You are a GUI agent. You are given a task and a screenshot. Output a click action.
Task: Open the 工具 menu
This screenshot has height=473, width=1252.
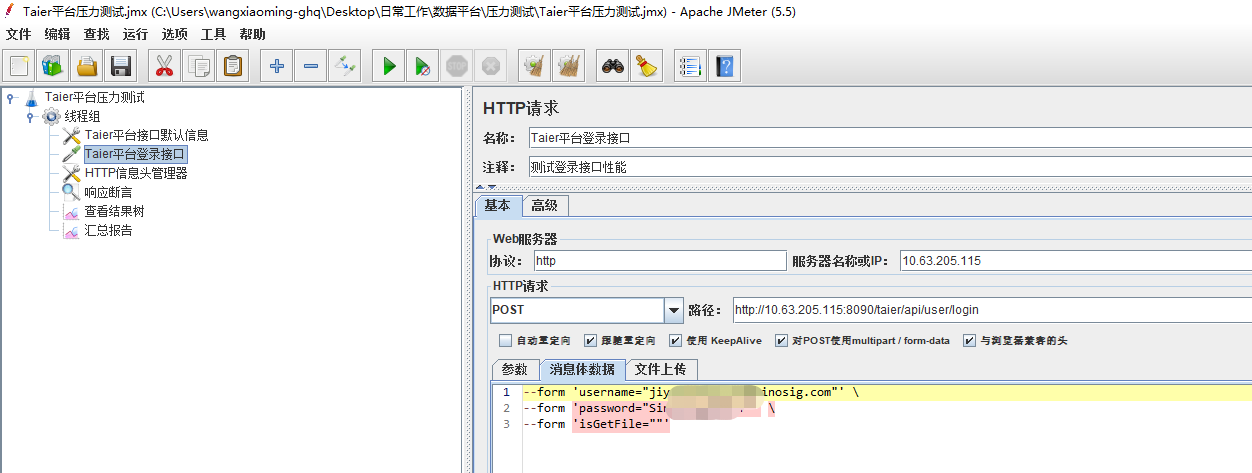tap(214, 34)
